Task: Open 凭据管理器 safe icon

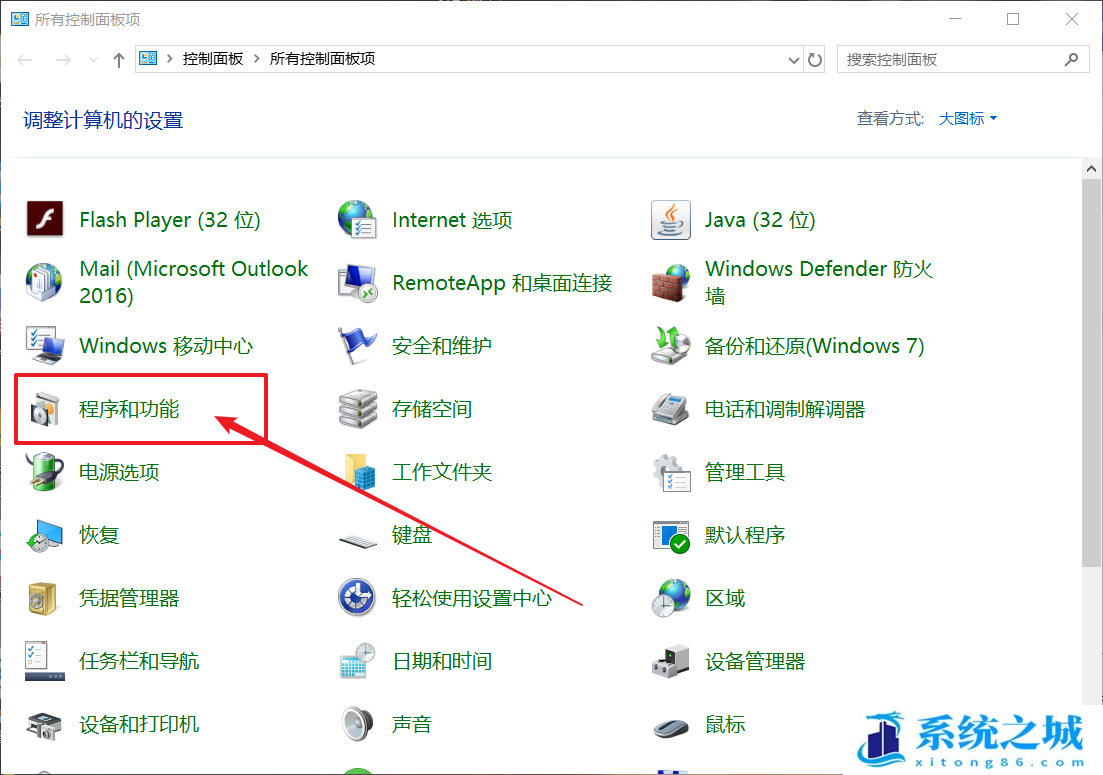Action: click(x=43, y=598)
